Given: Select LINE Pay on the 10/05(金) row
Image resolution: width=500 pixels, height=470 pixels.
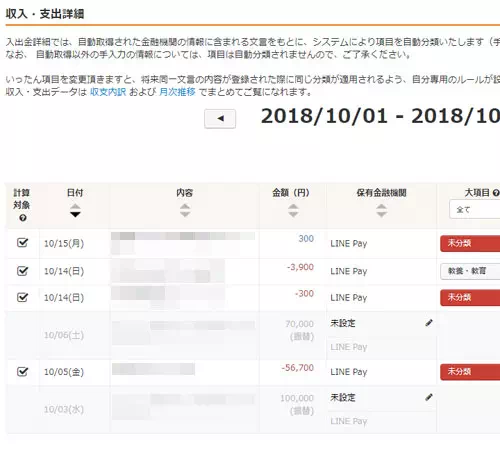Looking at the screenshot, I should pyautogui.click(x=348, y=372).
